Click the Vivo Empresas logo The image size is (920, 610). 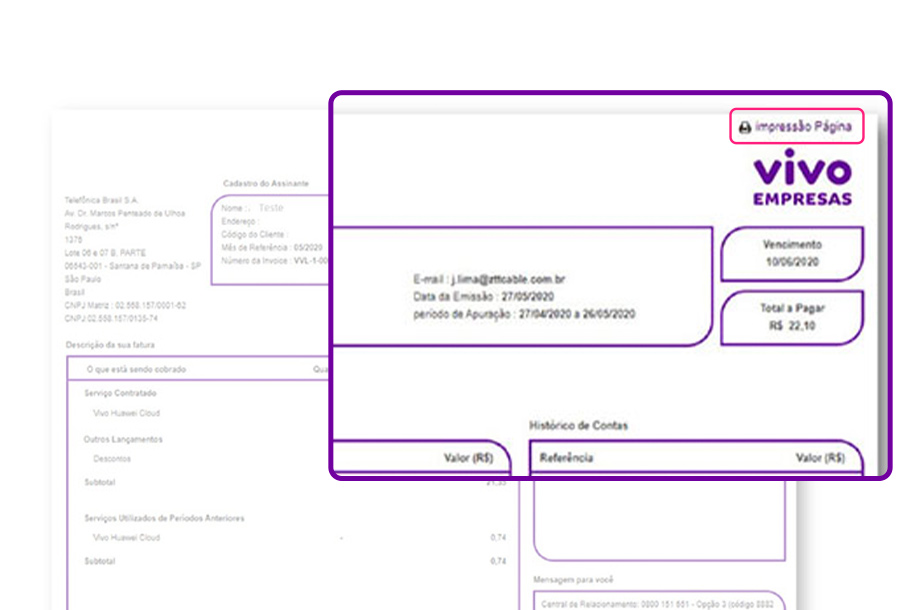(802, 177)
